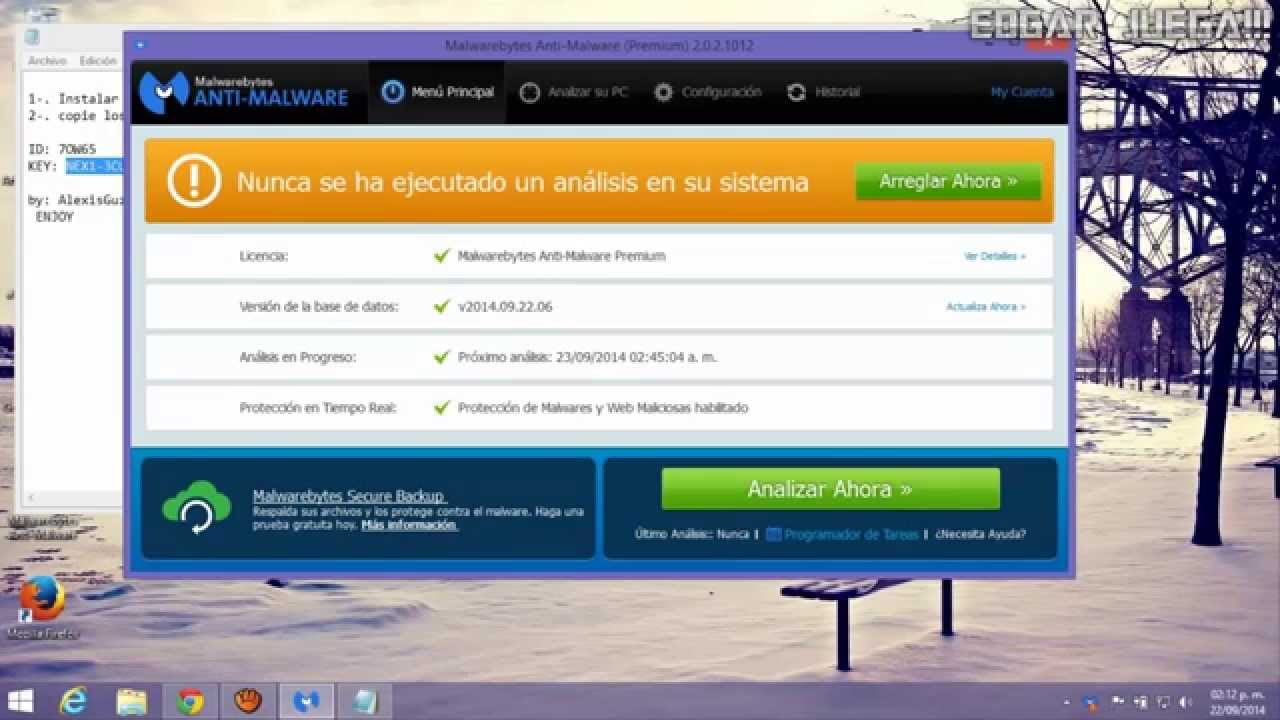The width and height of the screenshot is (1280, 720).
Task: Click 'Protección de Malwares y Web Maliciosas habilitado' text
Action: (x=603, y=408)
